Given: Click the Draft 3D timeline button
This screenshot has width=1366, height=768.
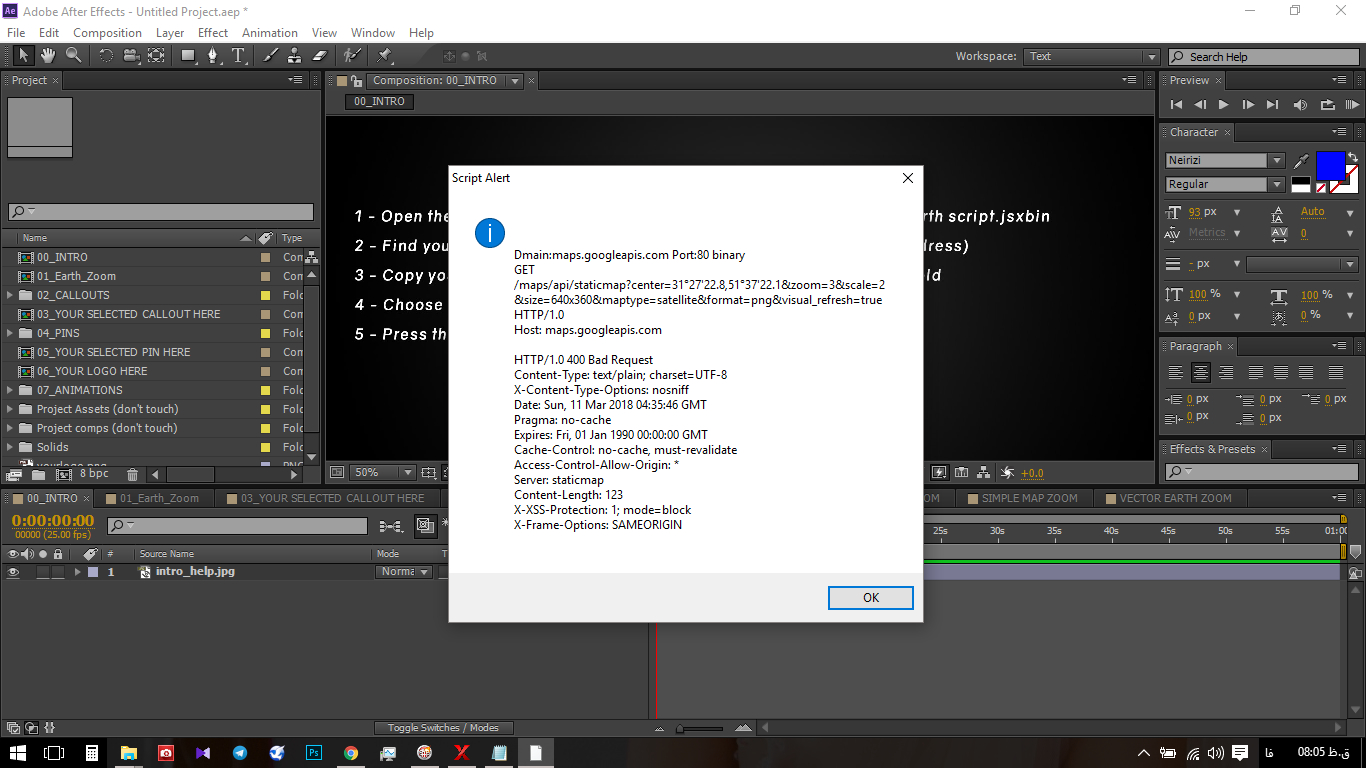Looking at the screenshot, I should [x=425, y=525].
